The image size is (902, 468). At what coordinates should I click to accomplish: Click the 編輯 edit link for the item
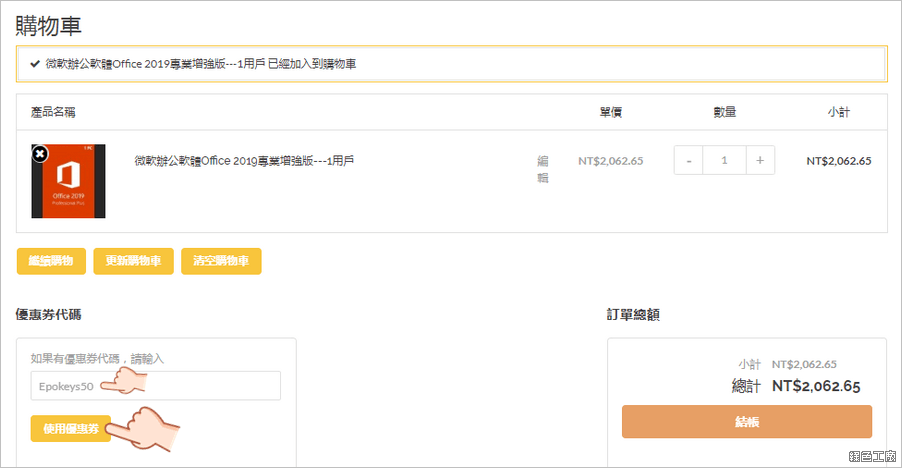pyautogui.click(x=542, y=169)
